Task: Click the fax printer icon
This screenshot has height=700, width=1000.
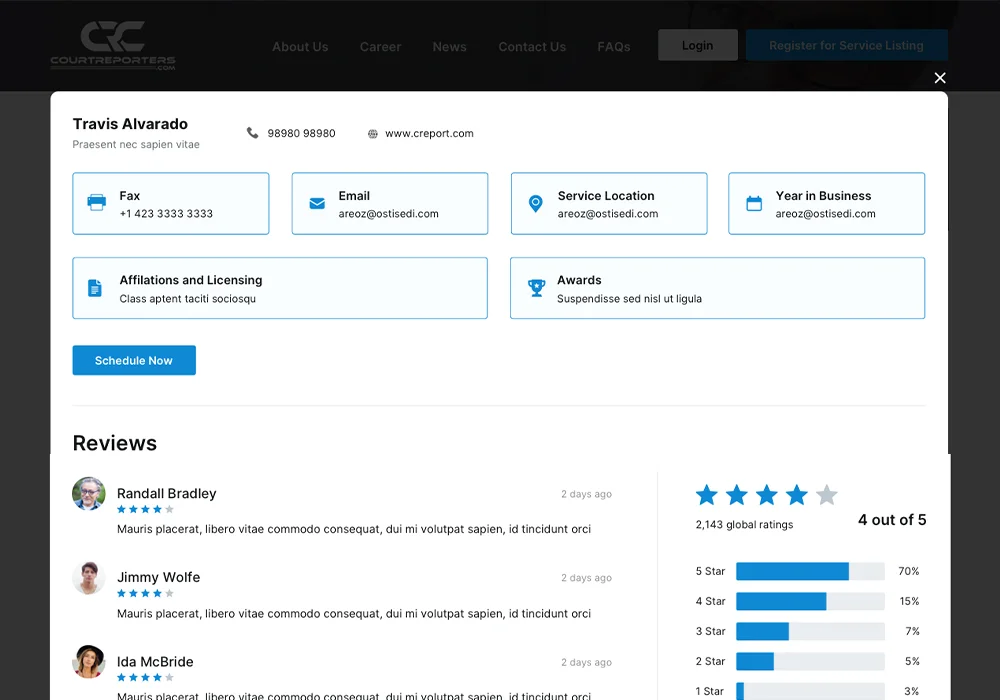Action: 97,203
